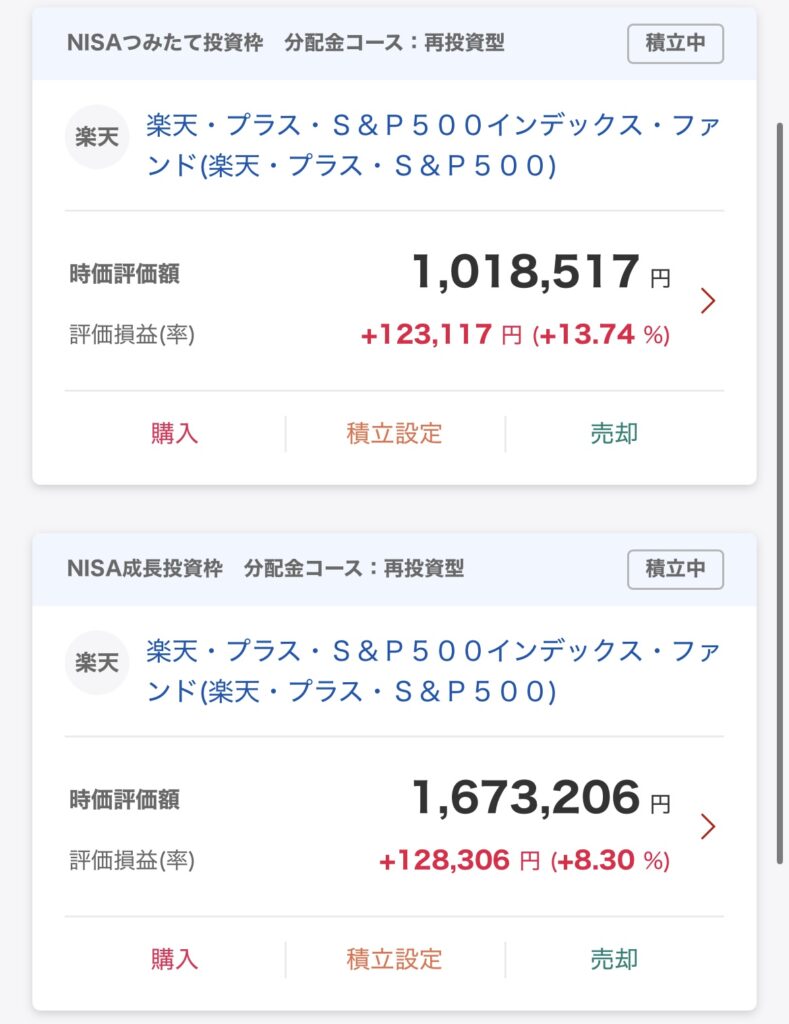This screenshot has width=789, height=1024.
Task: Tap 売却 in the NISAつみたて投資枠 card
Action: click(614, 434)
